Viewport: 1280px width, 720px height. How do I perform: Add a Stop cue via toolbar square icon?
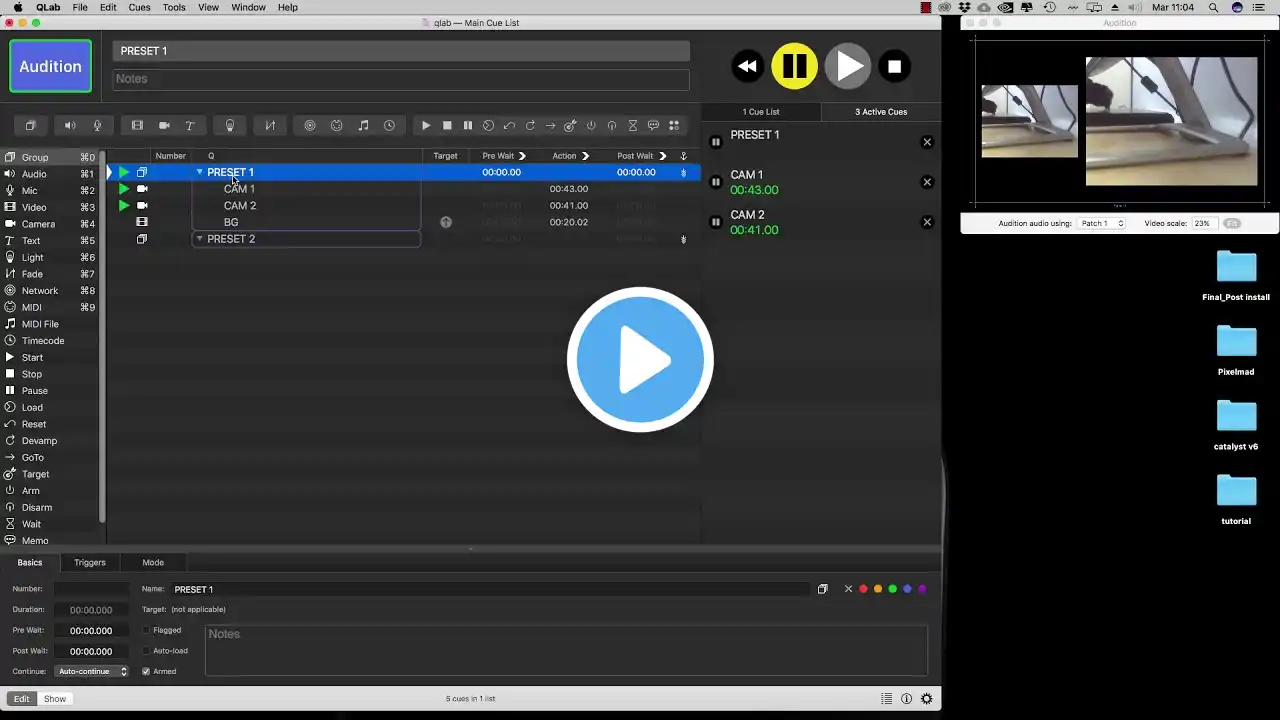pos(447,125)
